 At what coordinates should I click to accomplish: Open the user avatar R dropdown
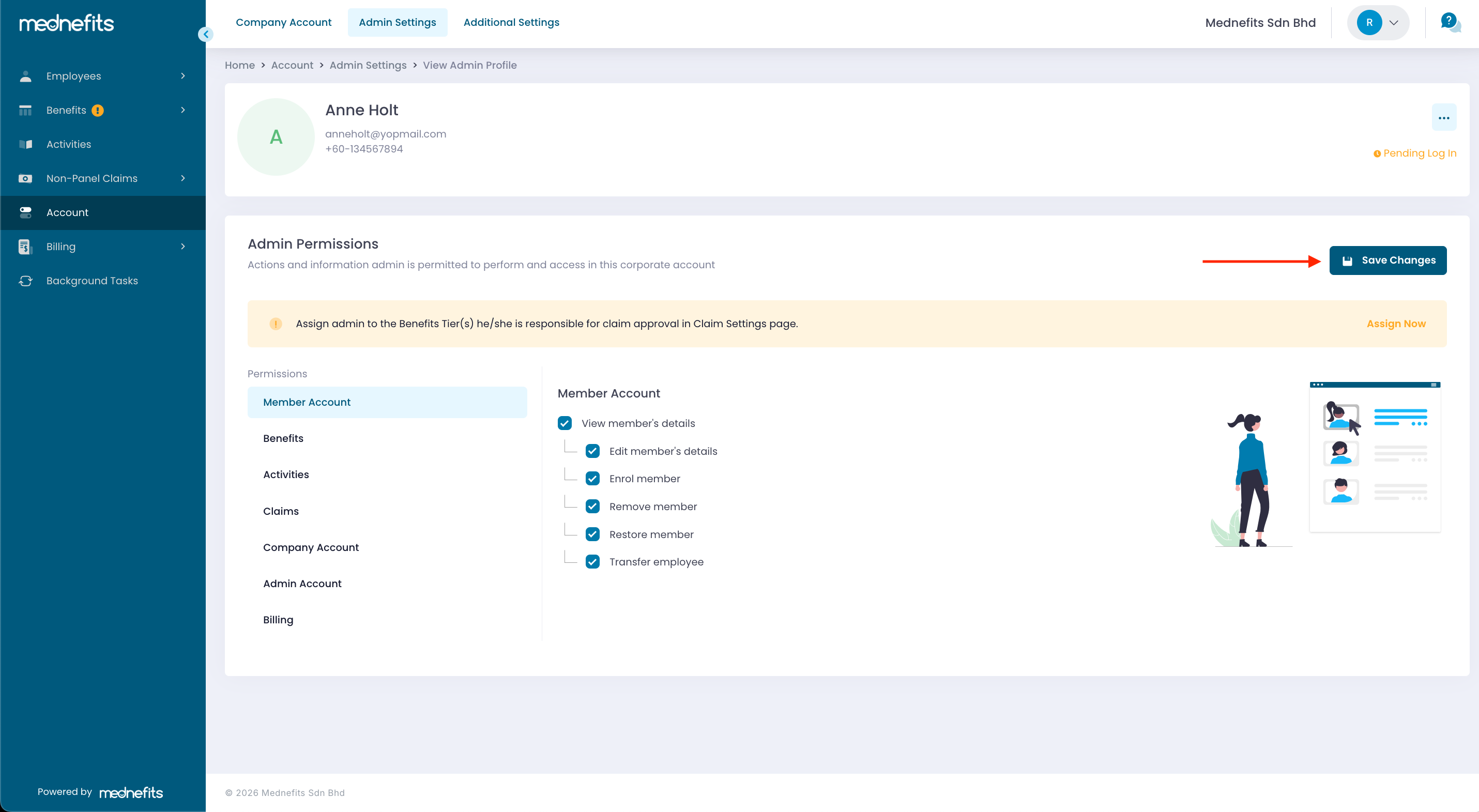tap(1378, 23)
